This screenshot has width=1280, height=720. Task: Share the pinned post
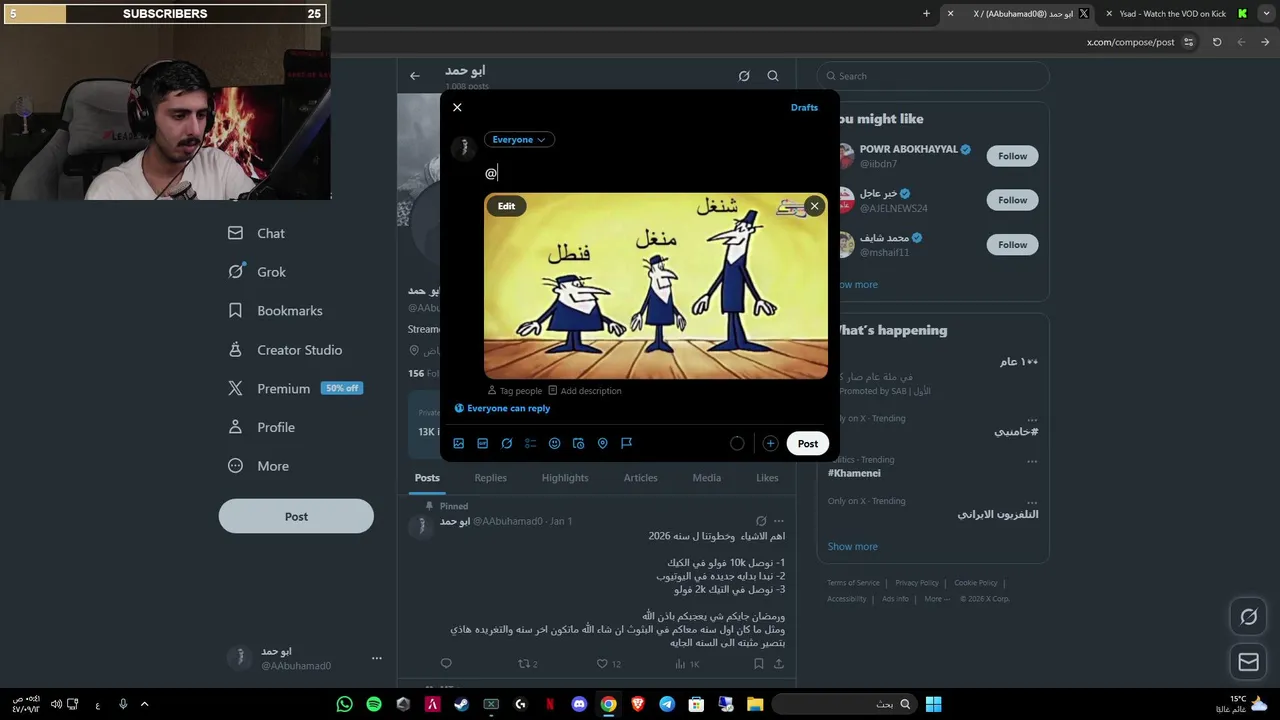coord(779,664)
